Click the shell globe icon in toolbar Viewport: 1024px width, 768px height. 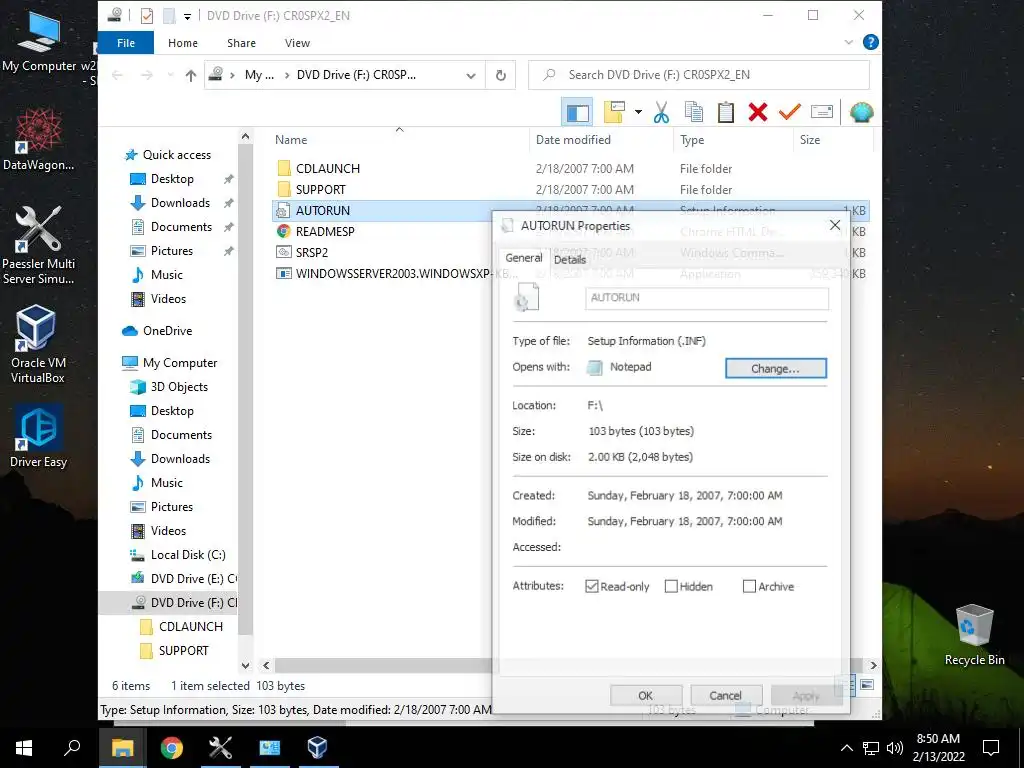pos(861,112)
